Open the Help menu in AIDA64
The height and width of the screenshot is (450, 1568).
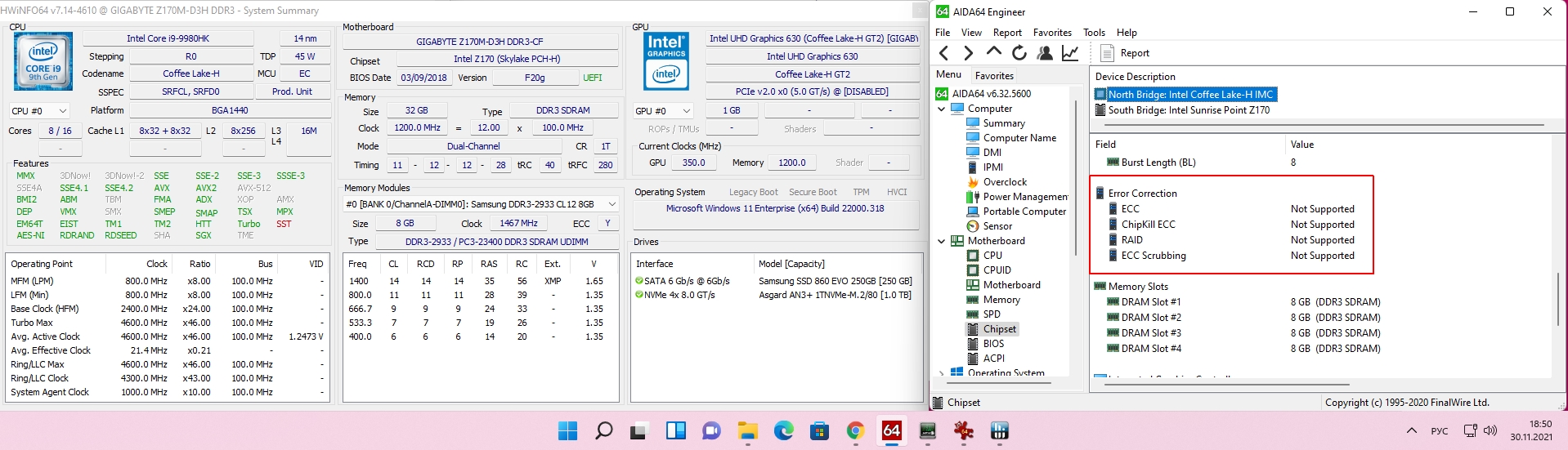pos(1127,33)
